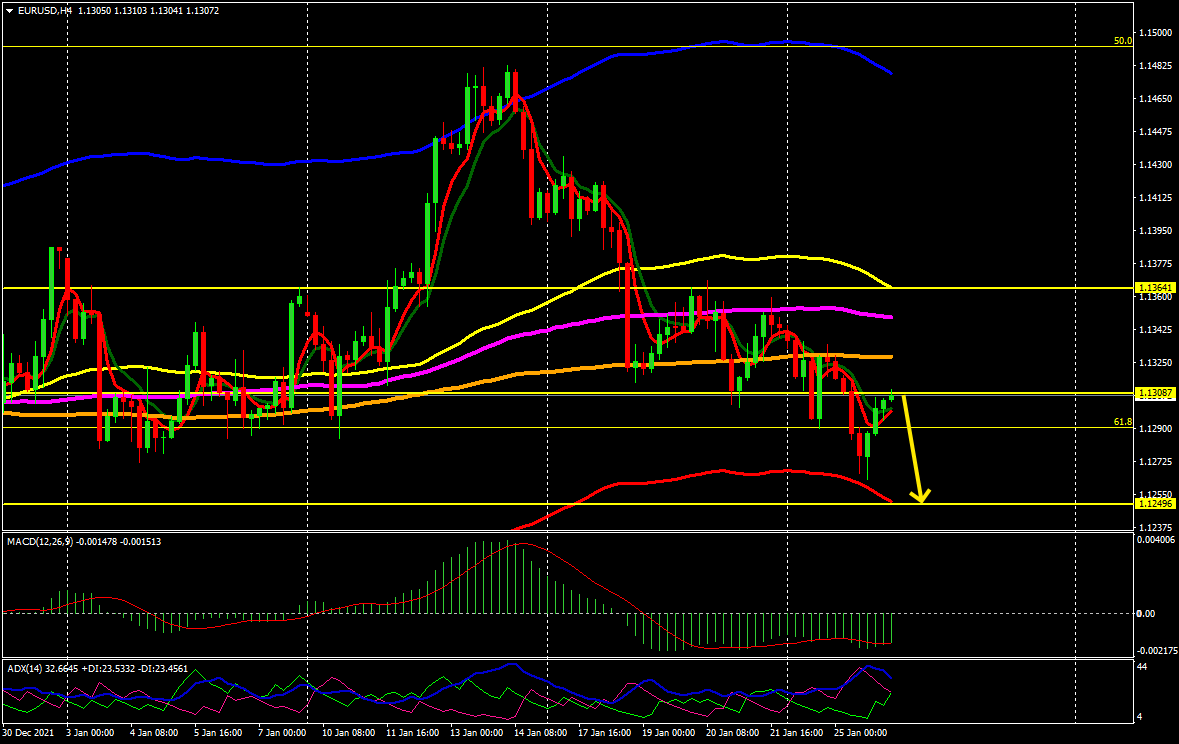Screen dimensions: 1179x744
Task: Click the 44 value on ADX scale
Action: [x=1144, y=665]
